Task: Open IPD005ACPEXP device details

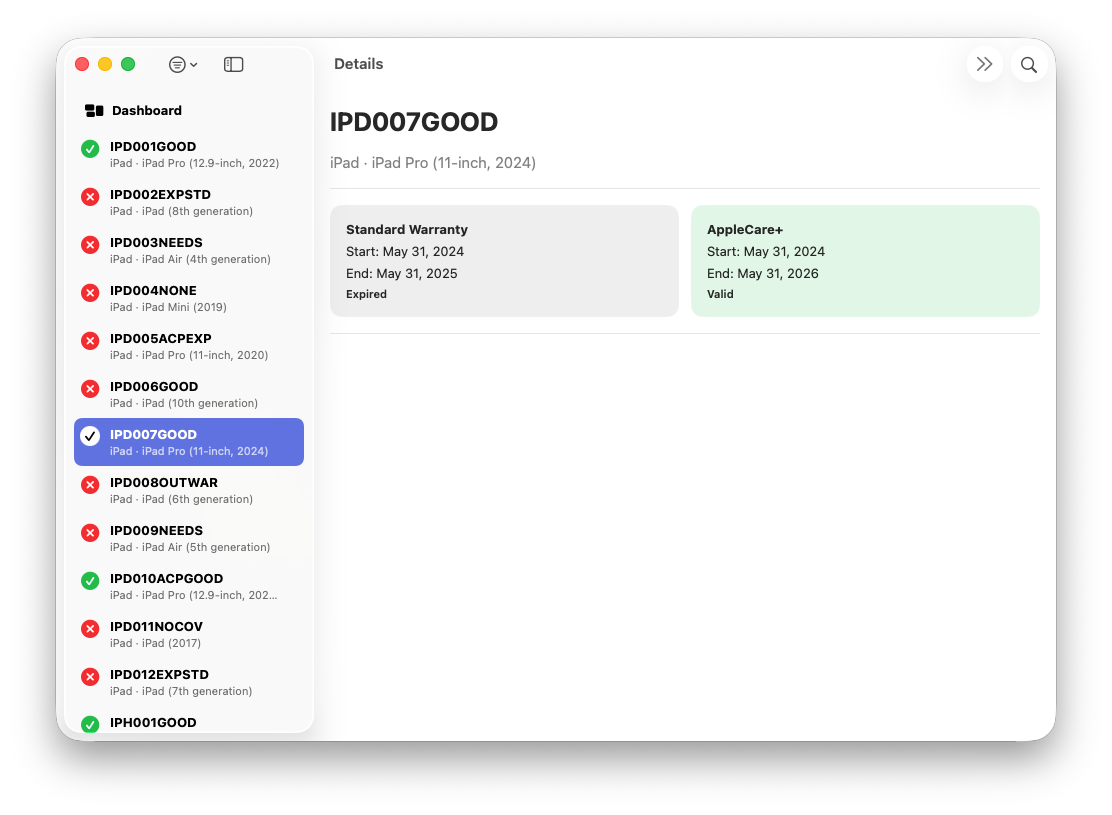Action: tap(189, 346)
